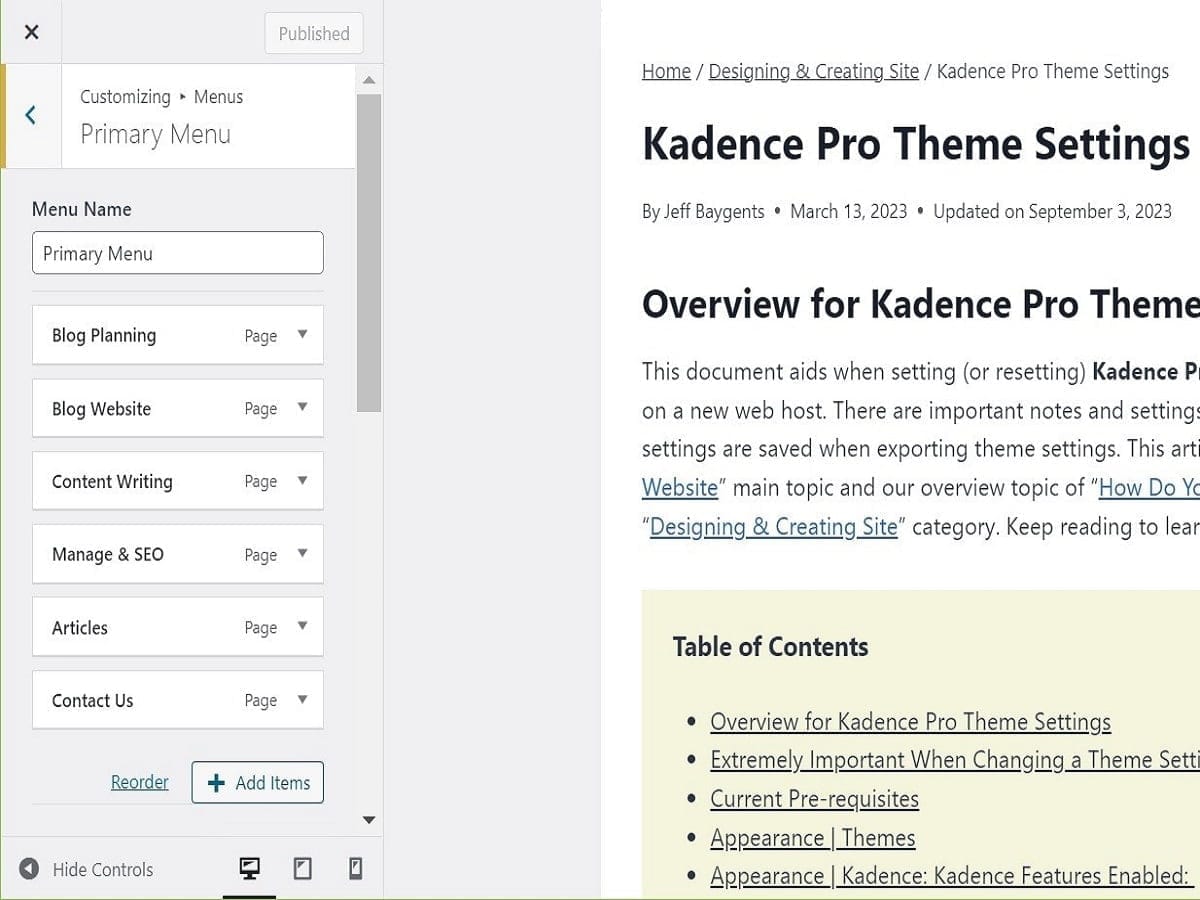Switch to tablet preview mode
This screenshot has width=1200, height=900.
pyautogui.click(x=303, y=869)
